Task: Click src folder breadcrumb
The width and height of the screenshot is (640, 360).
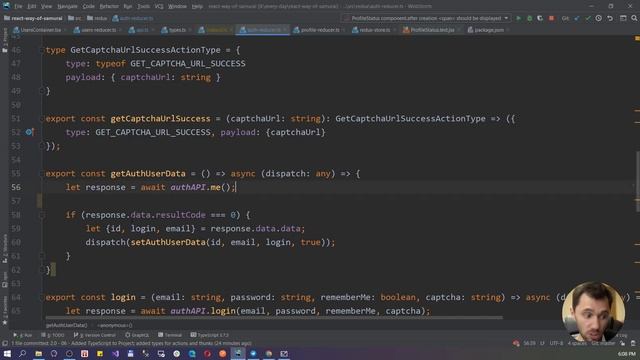Action: (75, 18)
